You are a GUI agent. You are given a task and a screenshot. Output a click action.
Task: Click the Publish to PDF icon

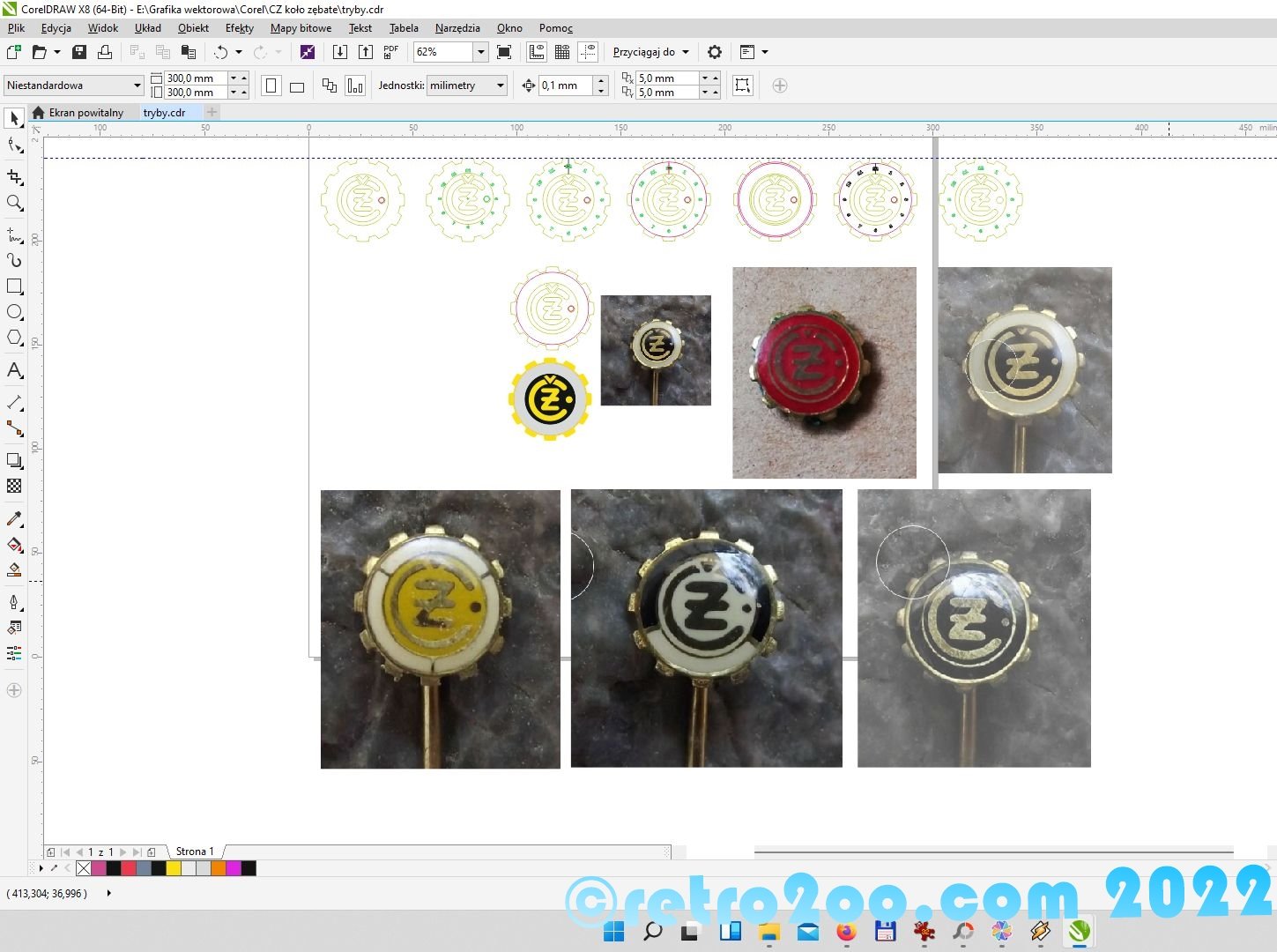[x=391, y=52]
